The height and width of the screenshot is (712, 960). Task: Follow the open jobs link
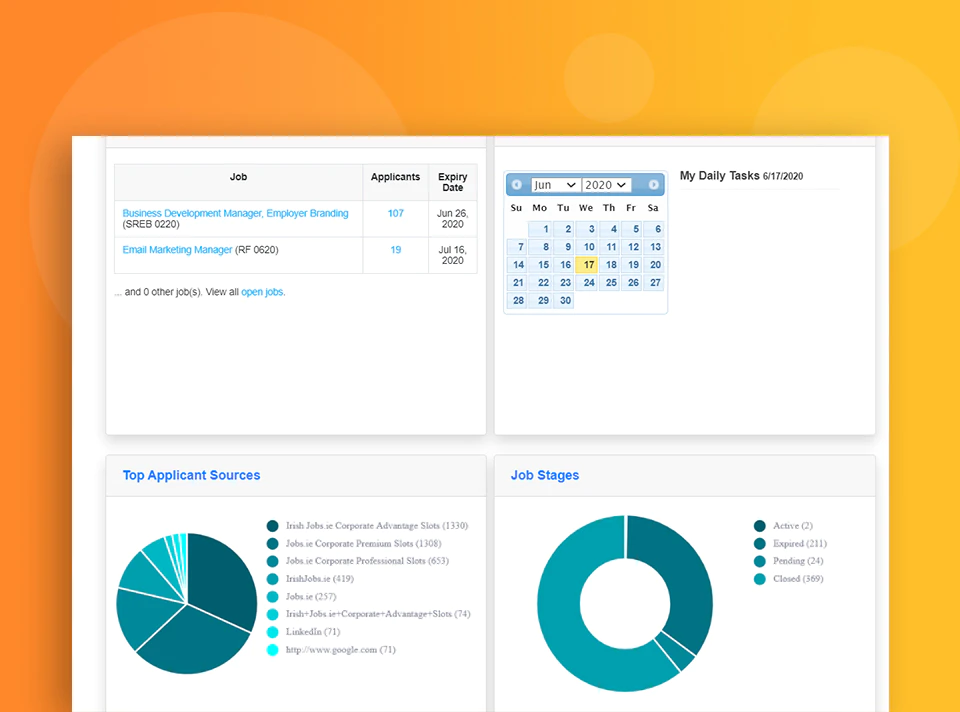point(262,292)
